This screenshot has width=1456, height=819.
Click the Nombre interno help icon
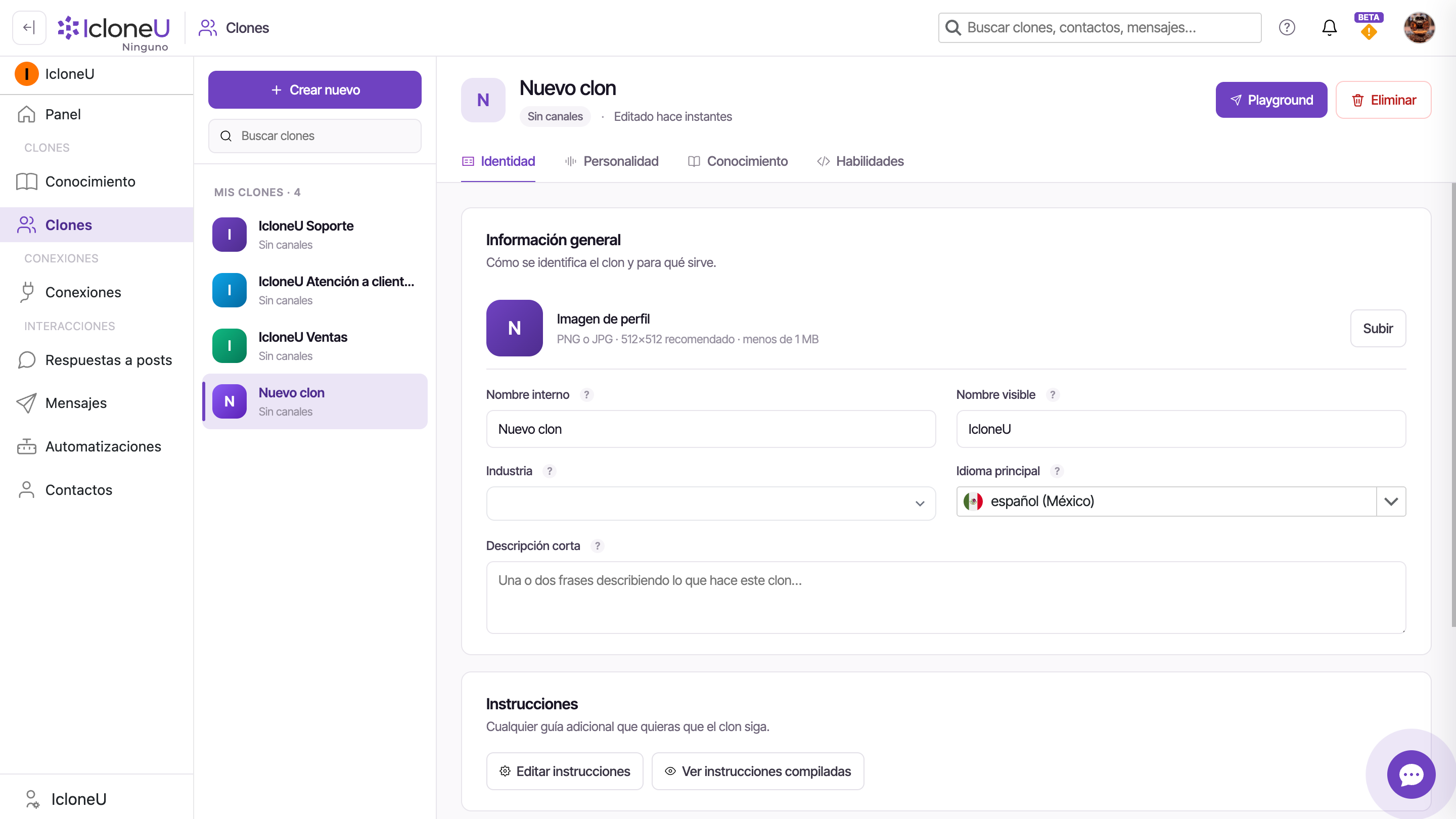(586, 394)
